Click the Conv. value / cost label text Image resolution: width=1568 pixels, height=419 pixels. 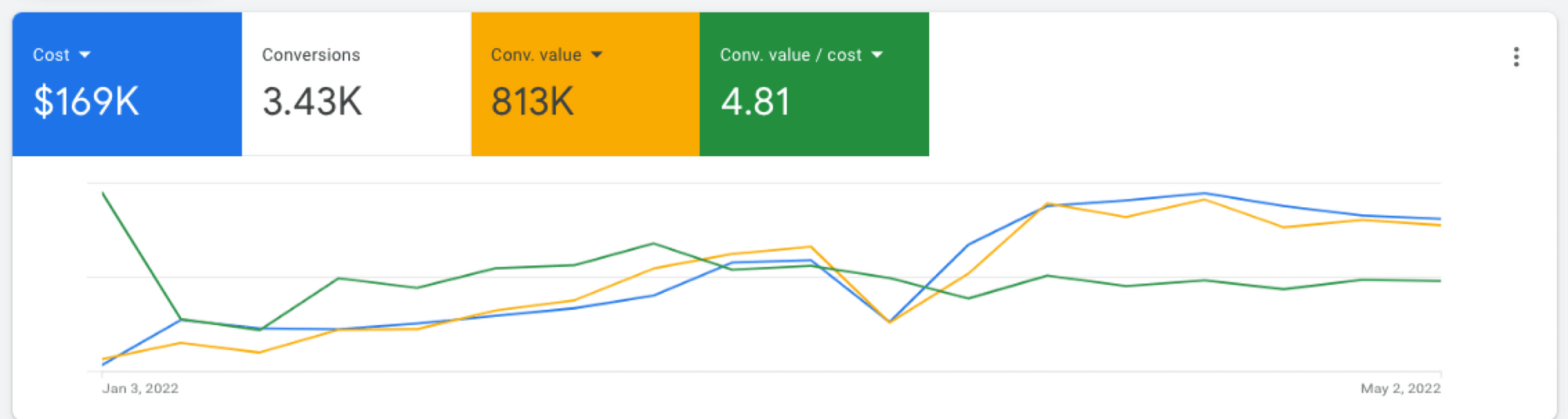pyautogui.click(x=790, y=55)
